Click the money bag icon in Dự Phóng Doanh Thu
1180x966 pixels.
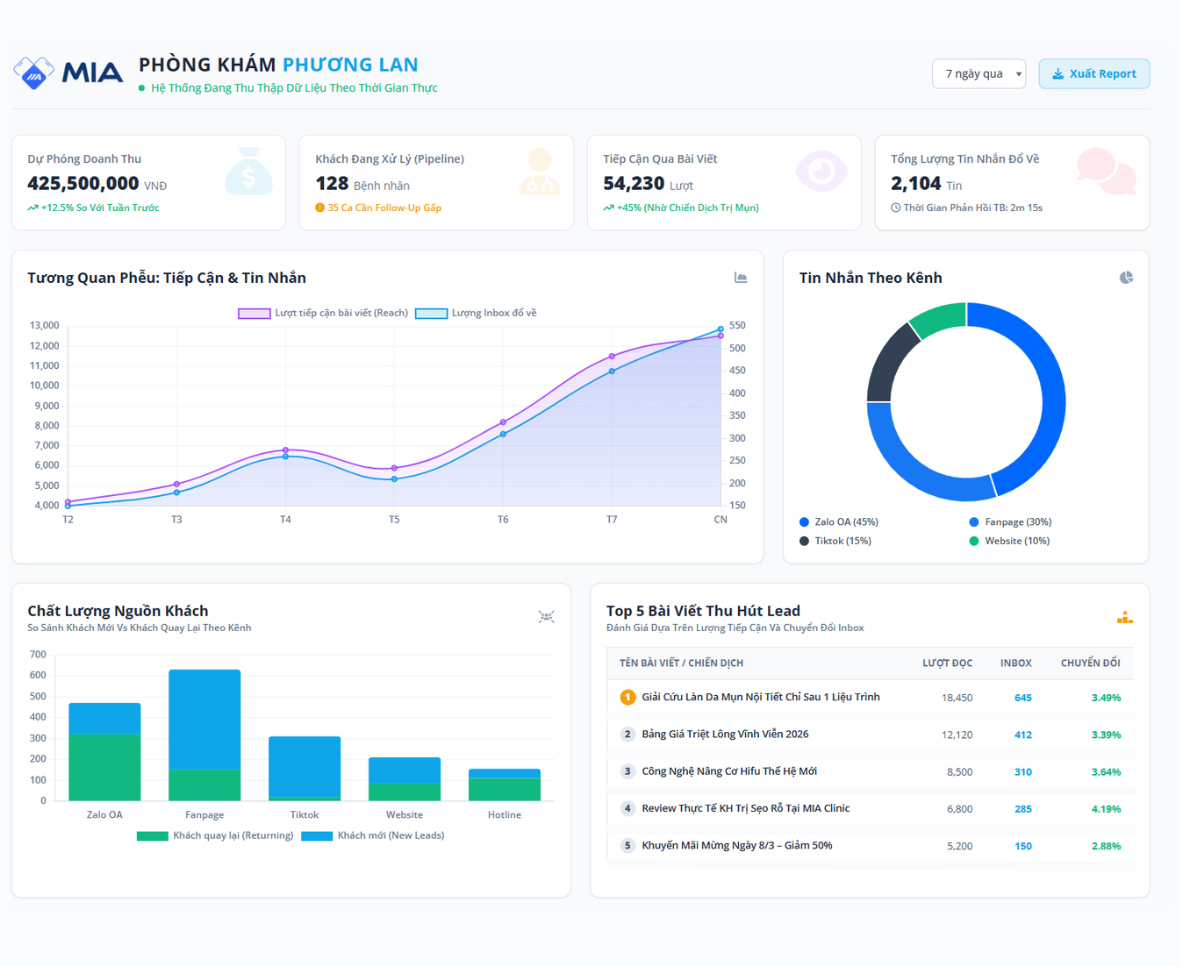(249, 172)
